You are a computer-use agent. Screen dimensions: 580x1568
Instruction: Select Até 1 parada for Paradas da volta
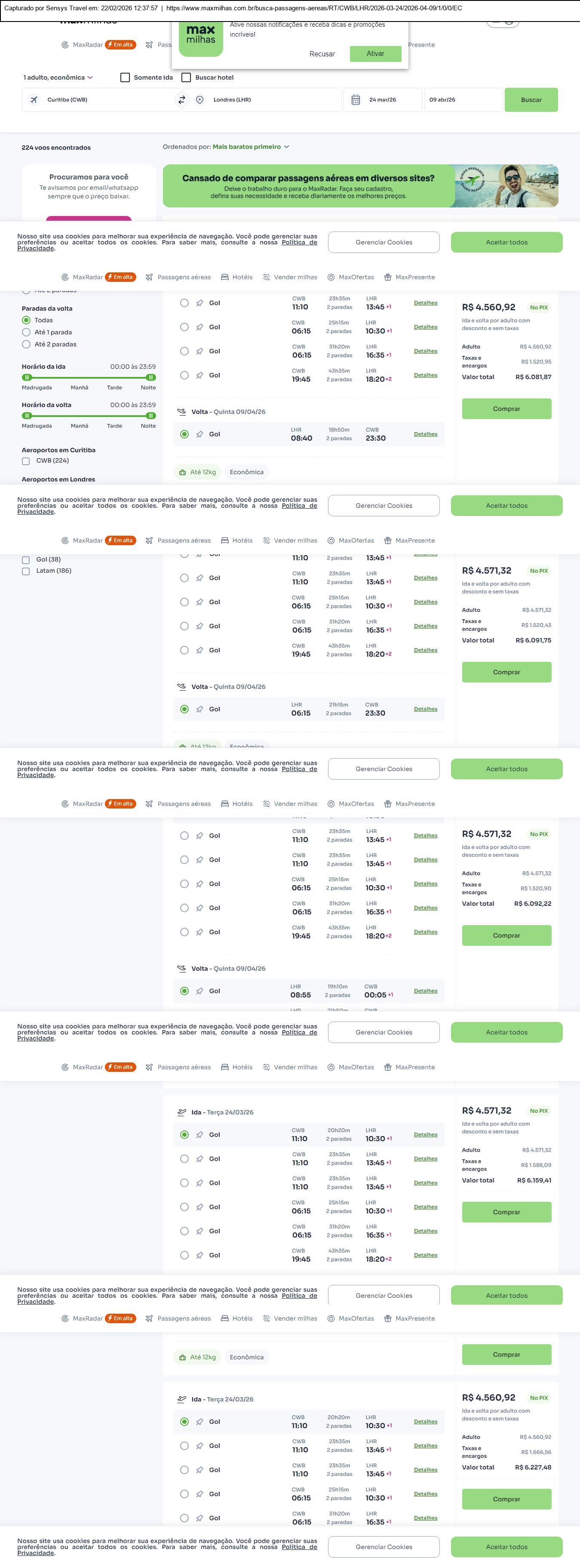click(26, 332)
